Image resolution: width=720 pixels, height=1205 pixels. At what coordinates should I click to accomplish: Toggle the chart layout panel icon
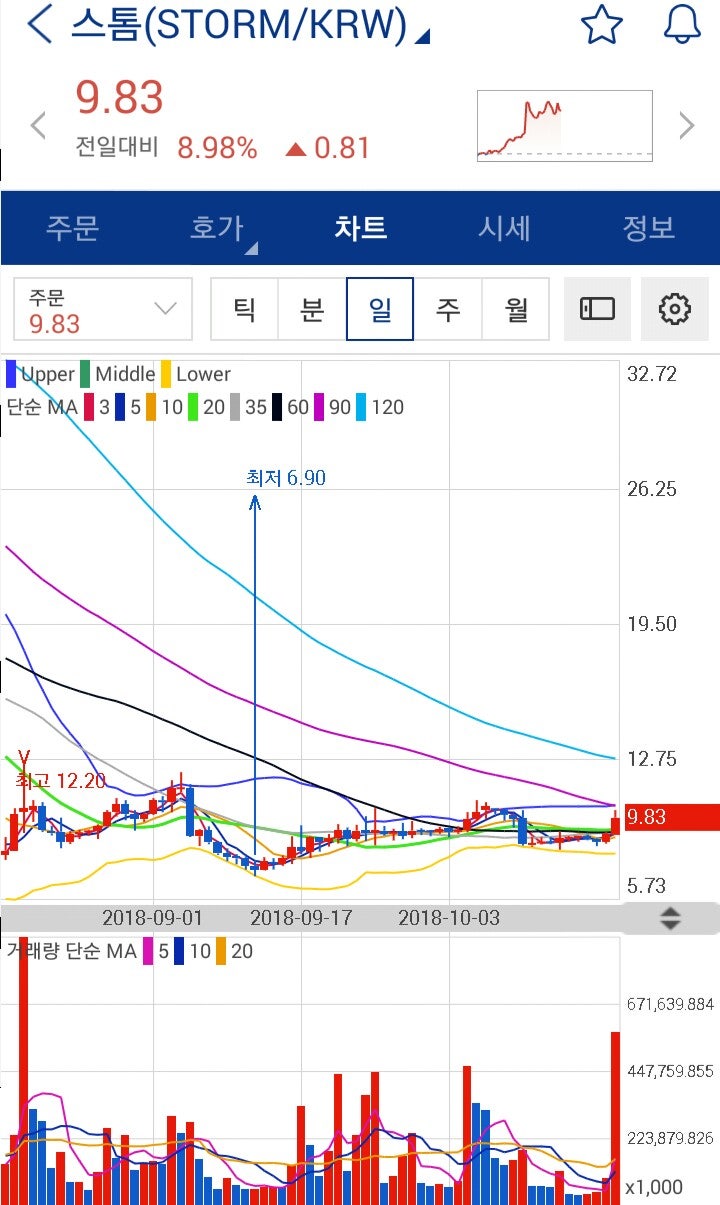(597, 310)
